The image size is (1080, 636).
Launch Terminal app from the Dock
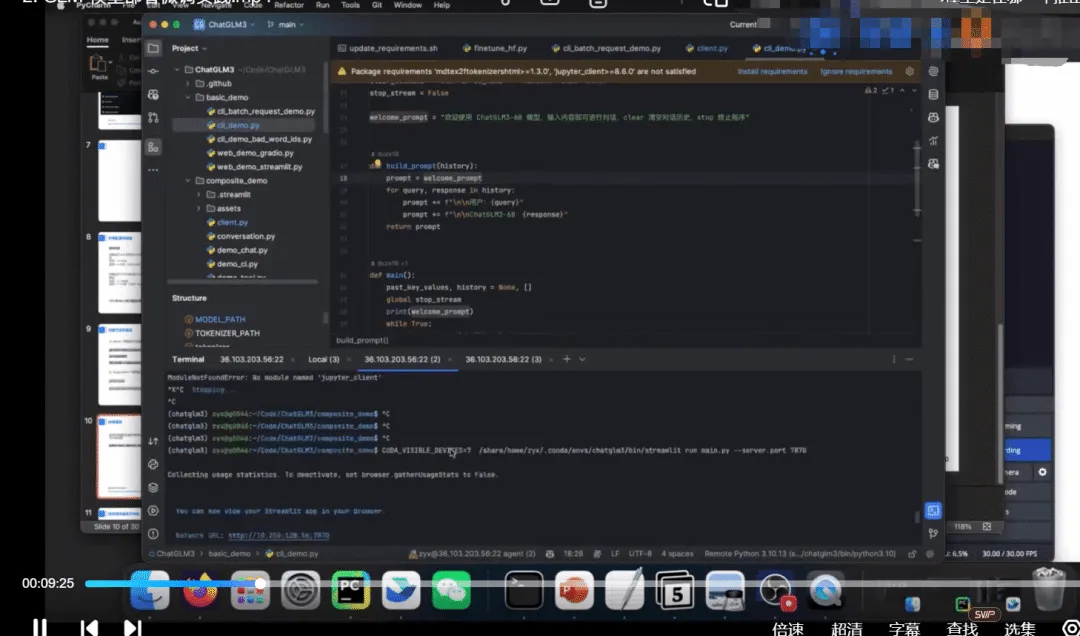pos(523,590)
